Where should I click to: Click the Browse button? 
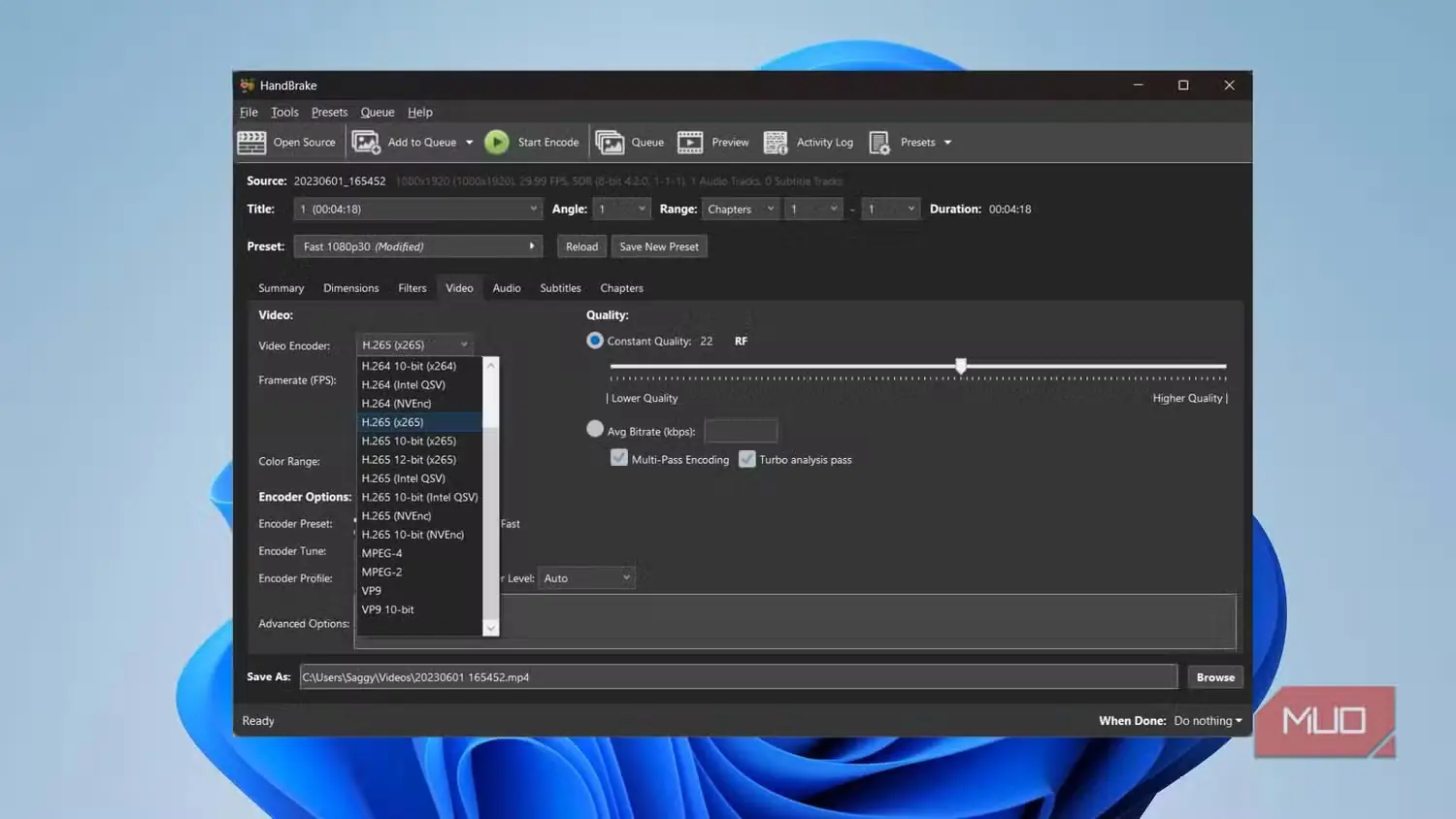point(1215,677)
